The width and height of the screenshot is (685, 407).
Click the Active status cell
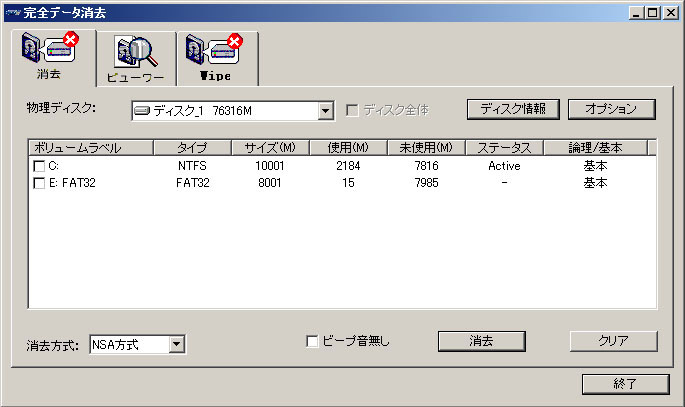(504, 166)
